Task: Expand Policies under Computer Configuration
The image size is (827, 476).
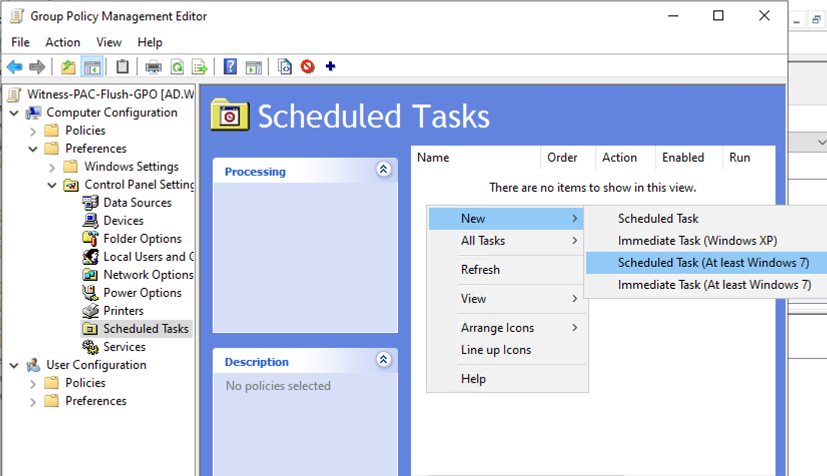Action: coord(33,131)
